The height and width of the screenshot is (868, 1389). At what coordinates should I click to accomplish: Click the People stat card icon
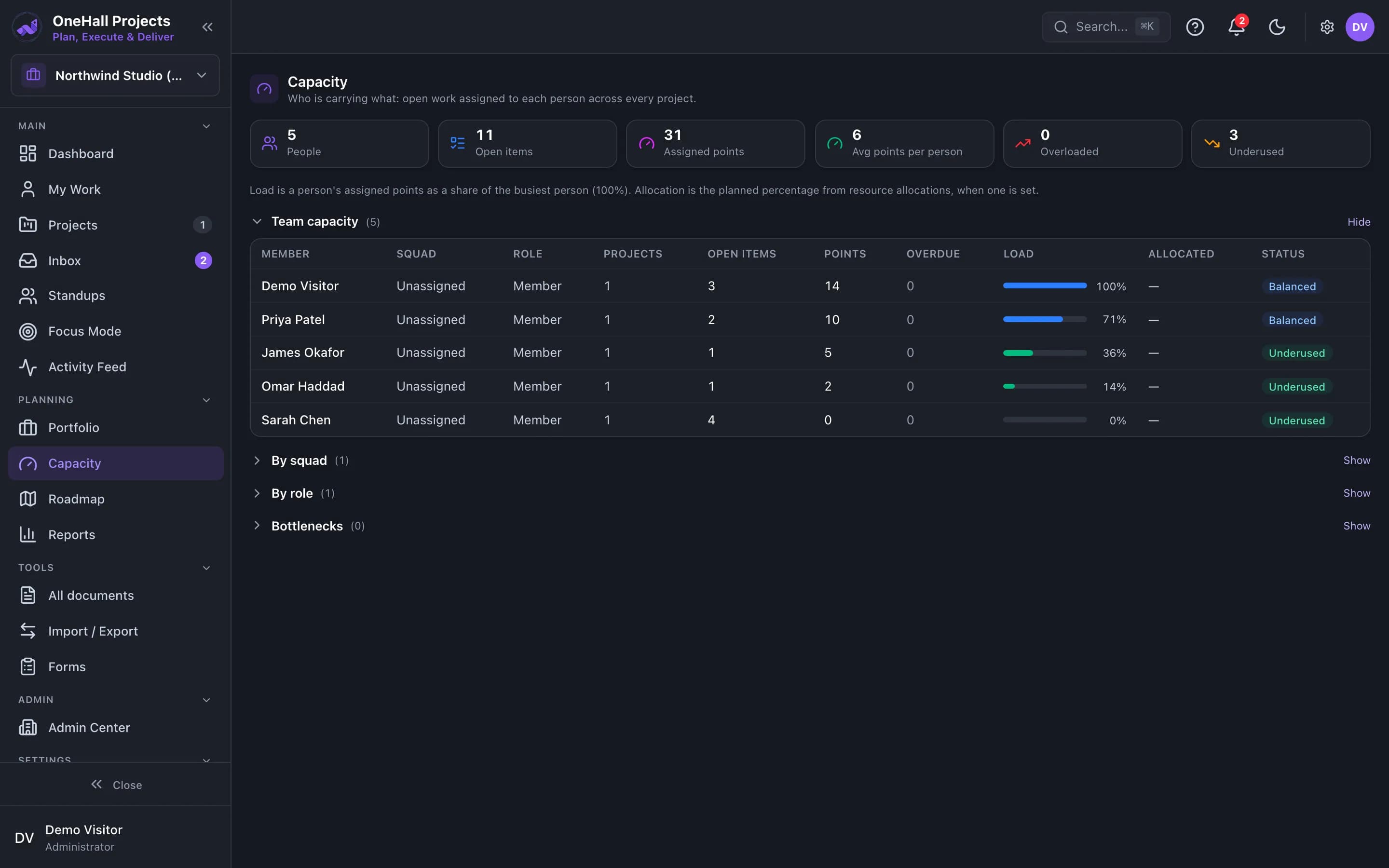point(269,143)
